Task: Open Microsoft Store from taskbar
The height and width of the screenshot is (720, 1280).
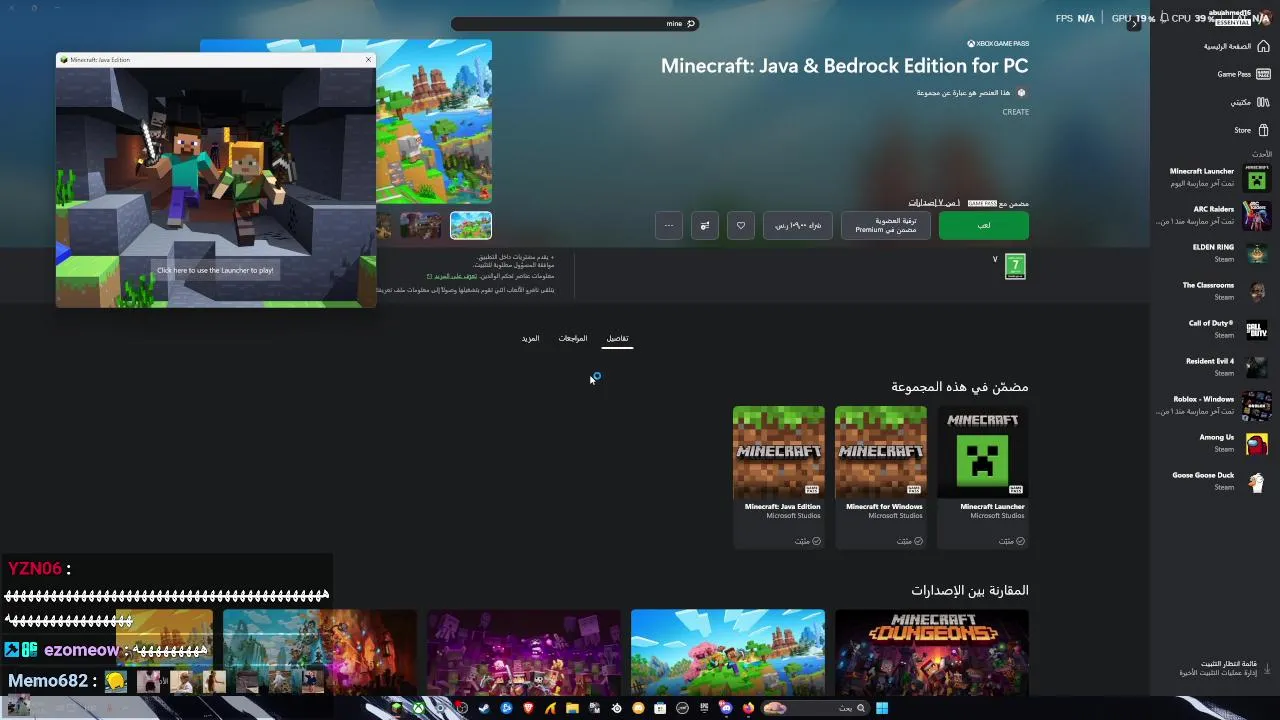Action: [x=660, y=708]
